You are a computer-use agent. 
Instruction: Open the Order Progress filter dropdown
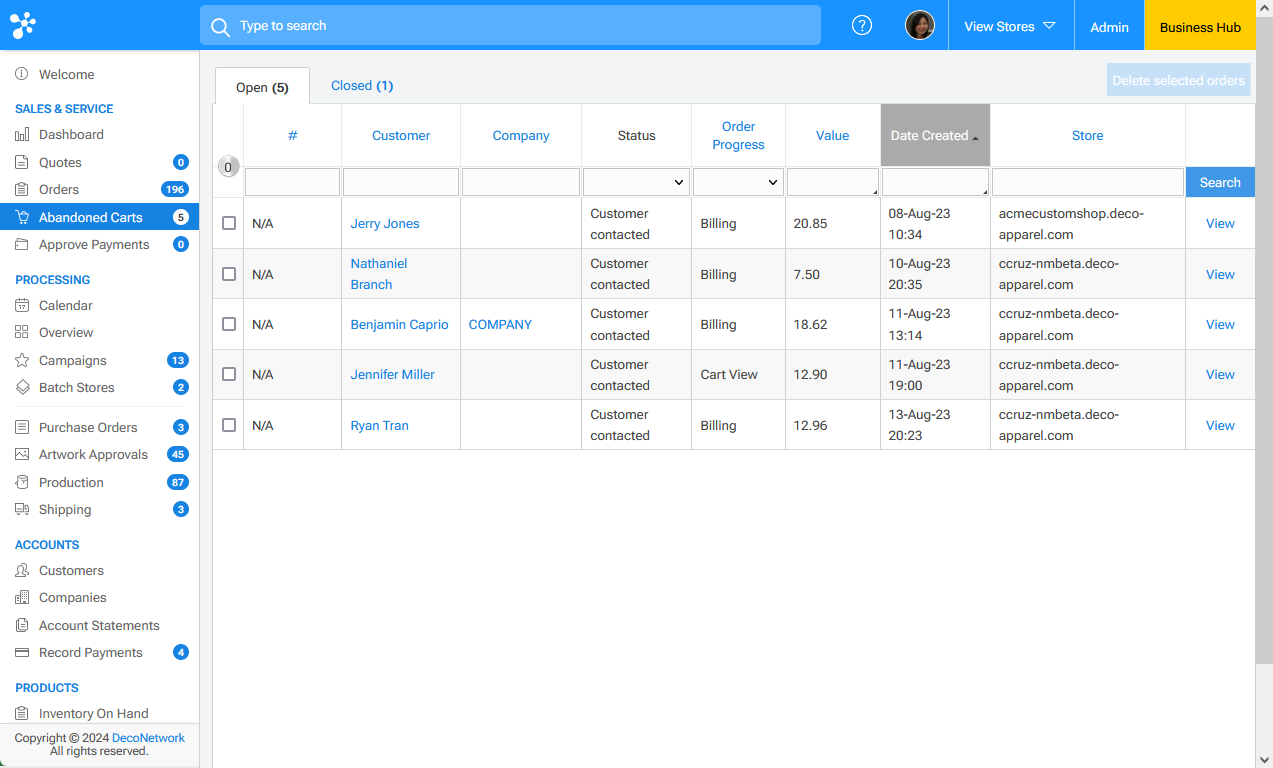coord(738,182)
